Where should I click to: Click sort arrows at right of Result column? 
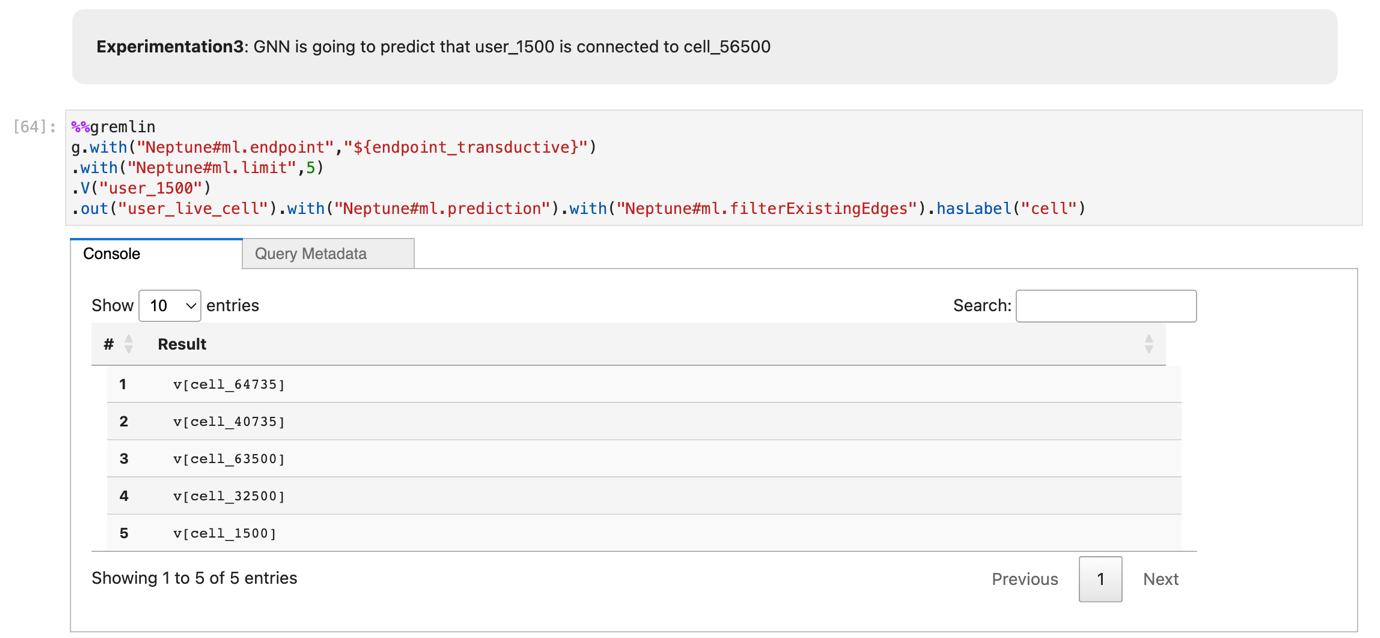(1149, 344)
